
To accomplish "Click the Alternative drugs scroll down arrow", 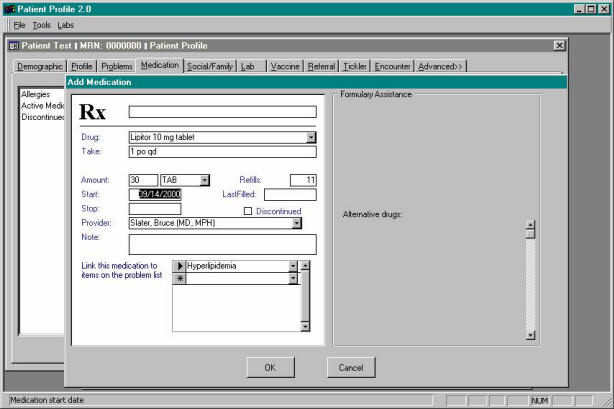I will (x=530, y=337).
